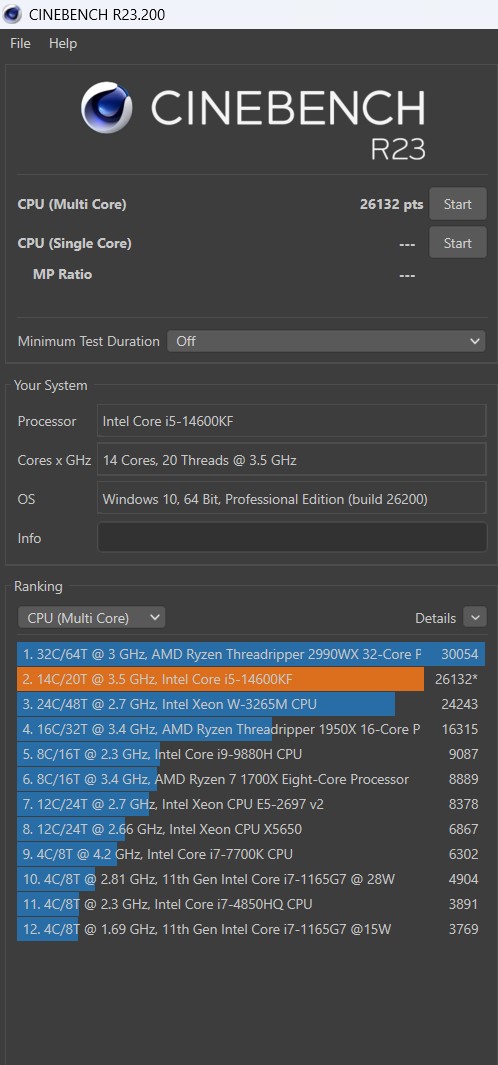
Task: Select the Threadripper 1950X ranking entry
Action: [x=251, y=729]
